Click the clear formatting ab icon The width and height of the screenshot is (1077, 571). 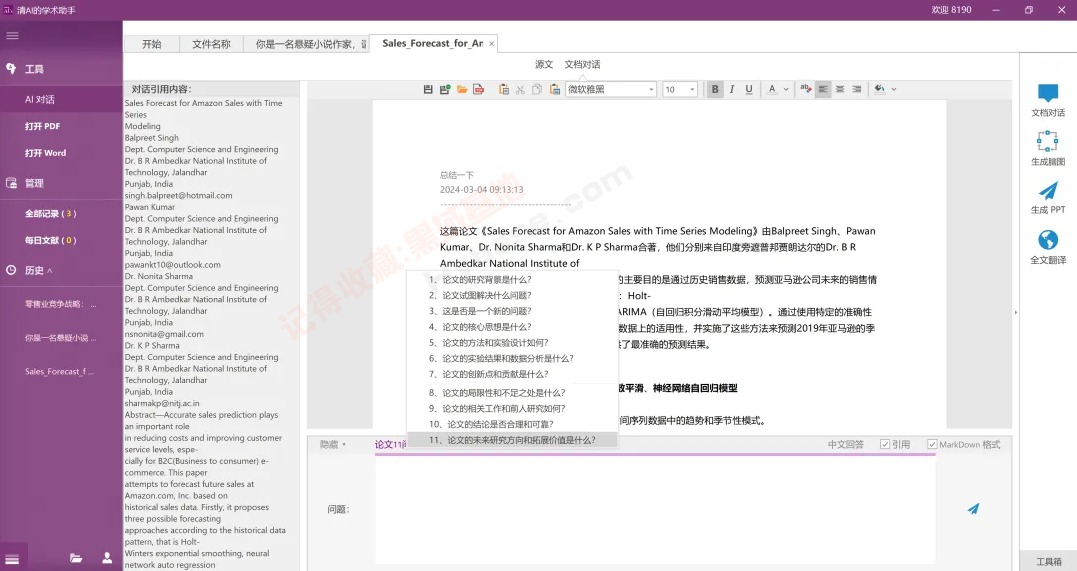click(x=806, y=89)
